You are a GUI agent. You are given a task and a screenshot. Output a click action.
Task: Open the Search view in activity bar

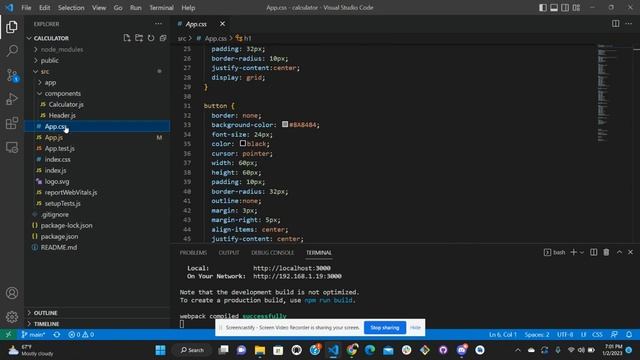[12, 51]
